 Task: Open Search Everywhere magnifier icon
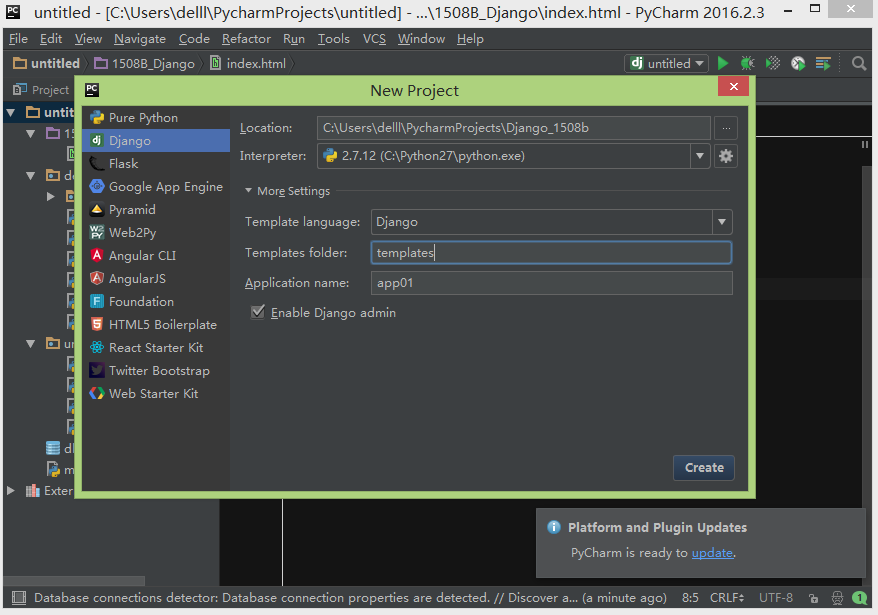858,63
